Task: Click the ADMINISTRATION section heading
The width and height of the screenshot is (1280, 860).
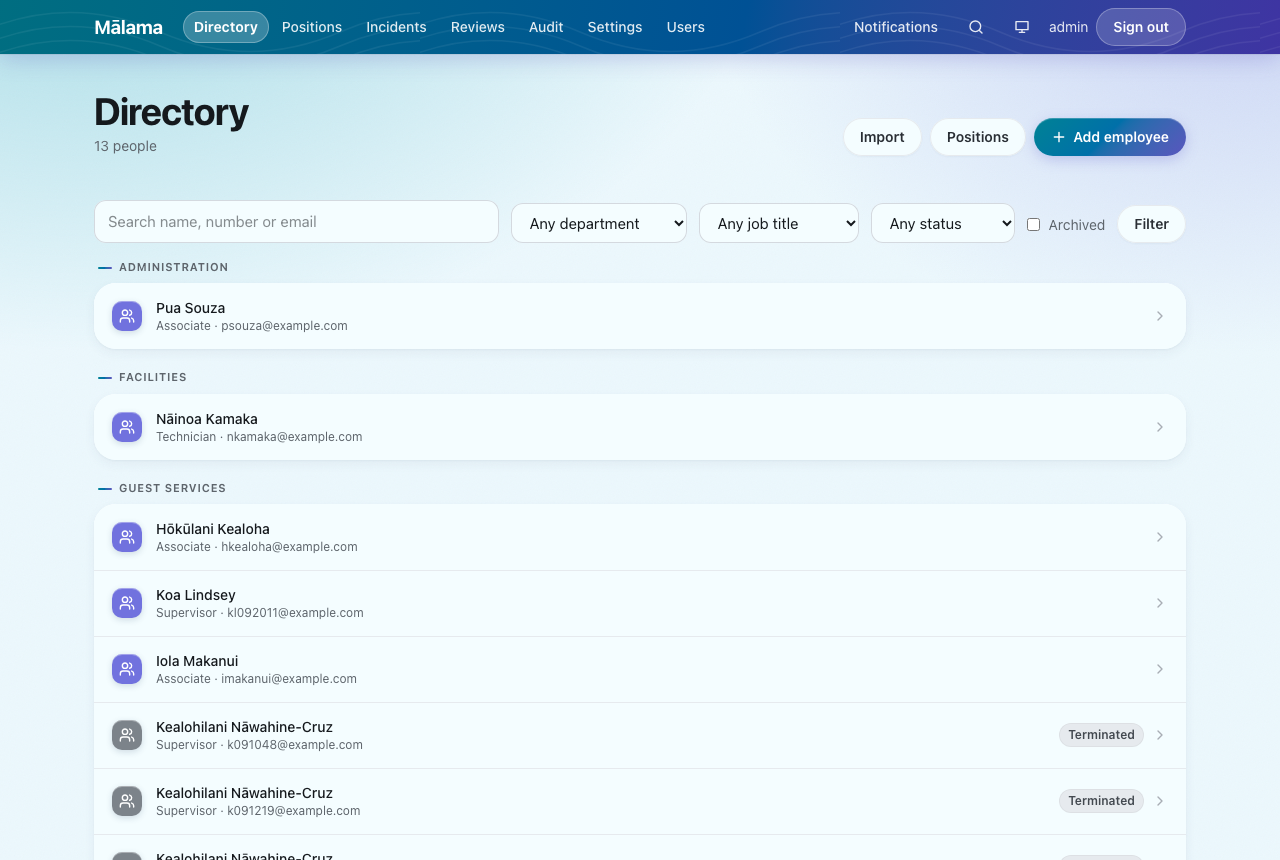Action: coord(173,267)
